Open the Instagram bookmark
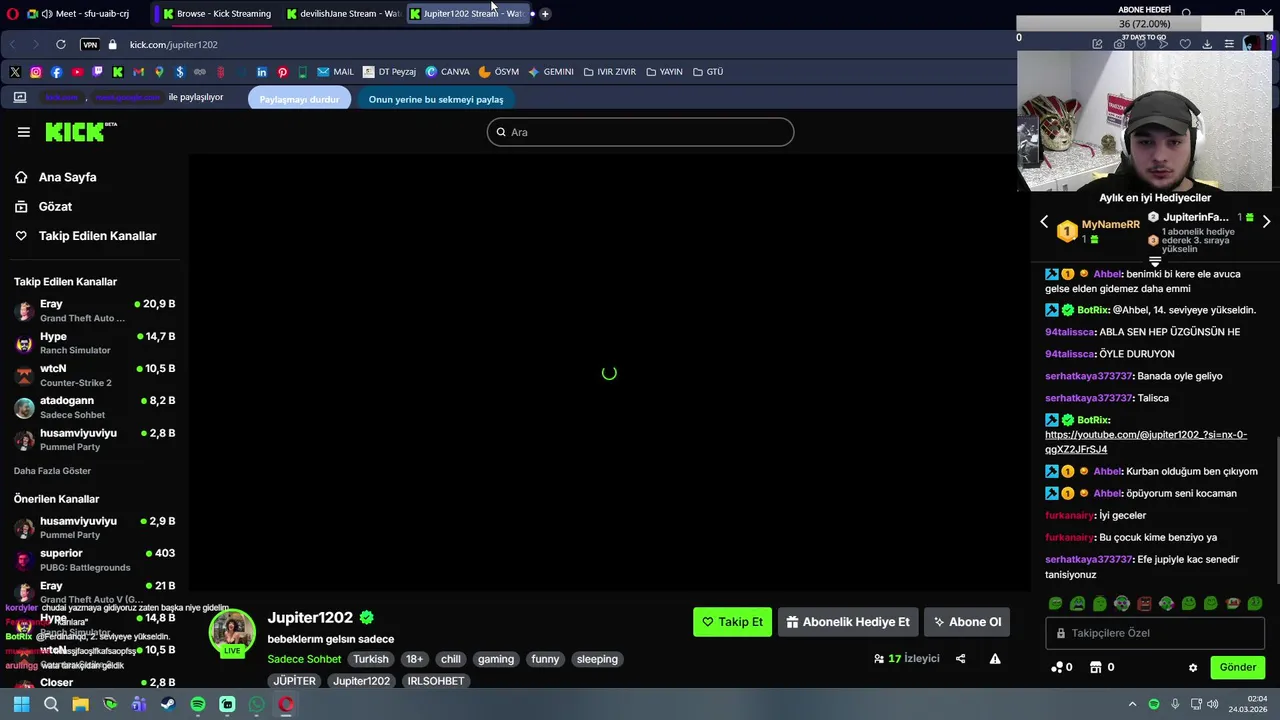The width and height of the screenshot is (1280, 720). [36, 72]
